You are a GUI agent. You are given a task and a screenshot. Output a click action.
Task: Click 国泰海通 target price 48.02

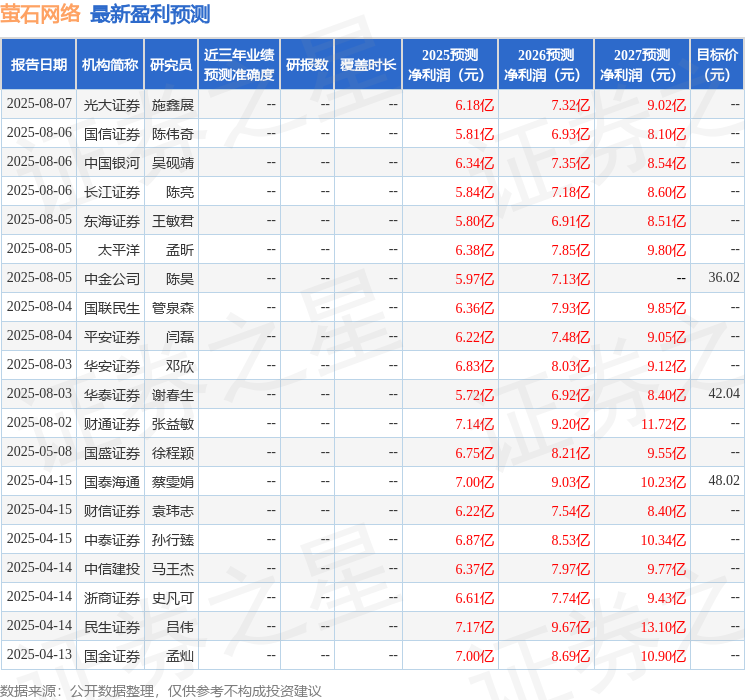tap(724, 480)
